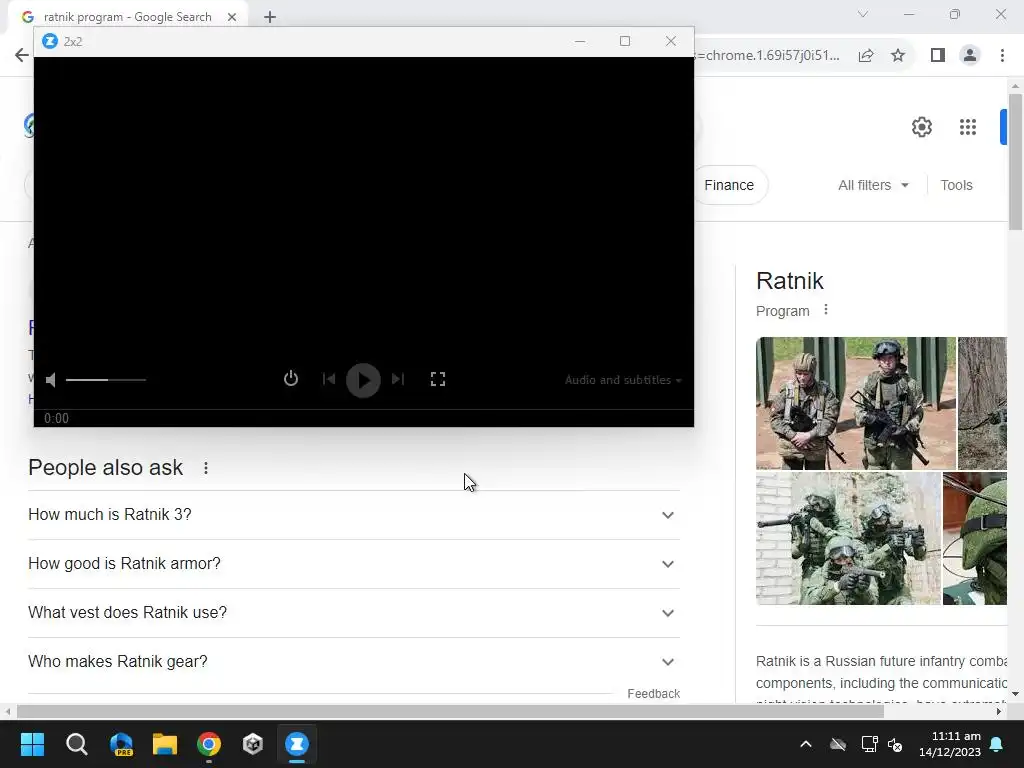Open search Tools
The height and width of the screenshot is (768, 1024).
click(956, 185)
